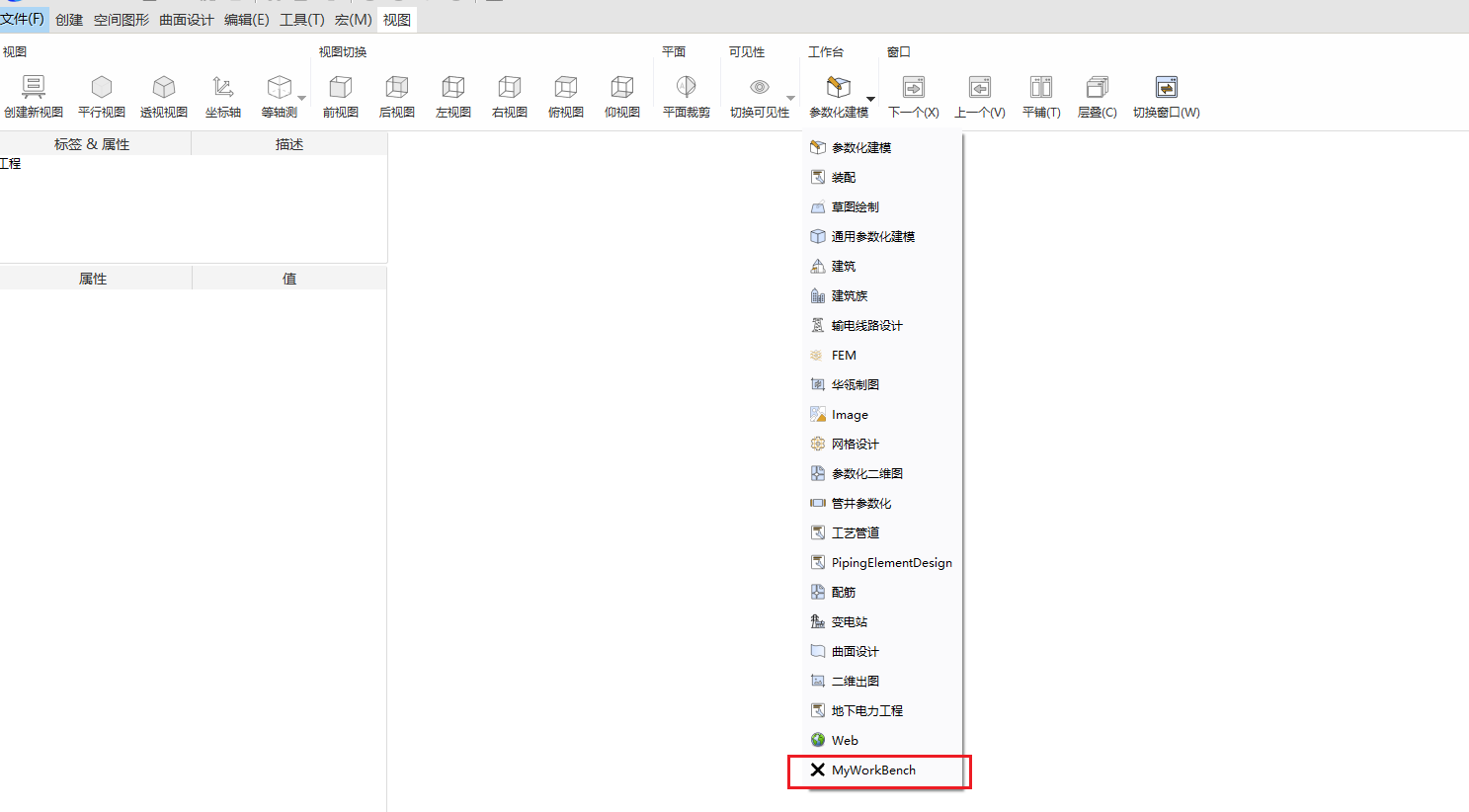Image resolution: width=1469 pixels, height=812 pixels.
Task: Select the 前视图 front view icon
Action: click(341, 88)
